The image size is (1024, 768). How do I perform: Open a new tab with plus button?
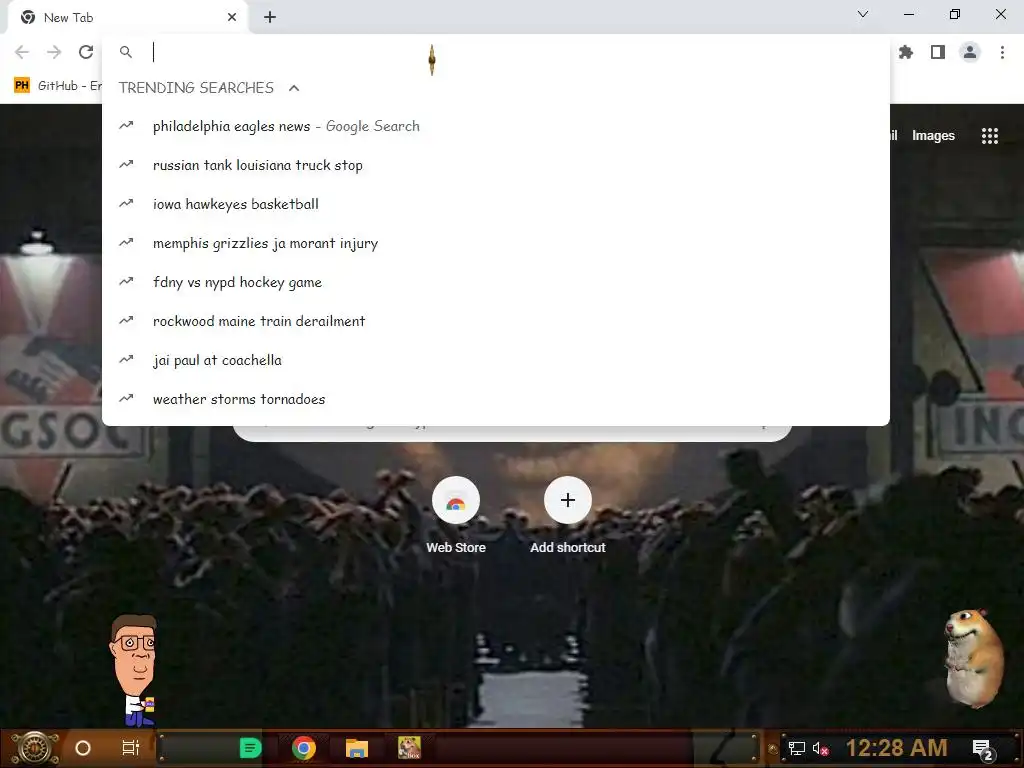click(x=270, y=18)
